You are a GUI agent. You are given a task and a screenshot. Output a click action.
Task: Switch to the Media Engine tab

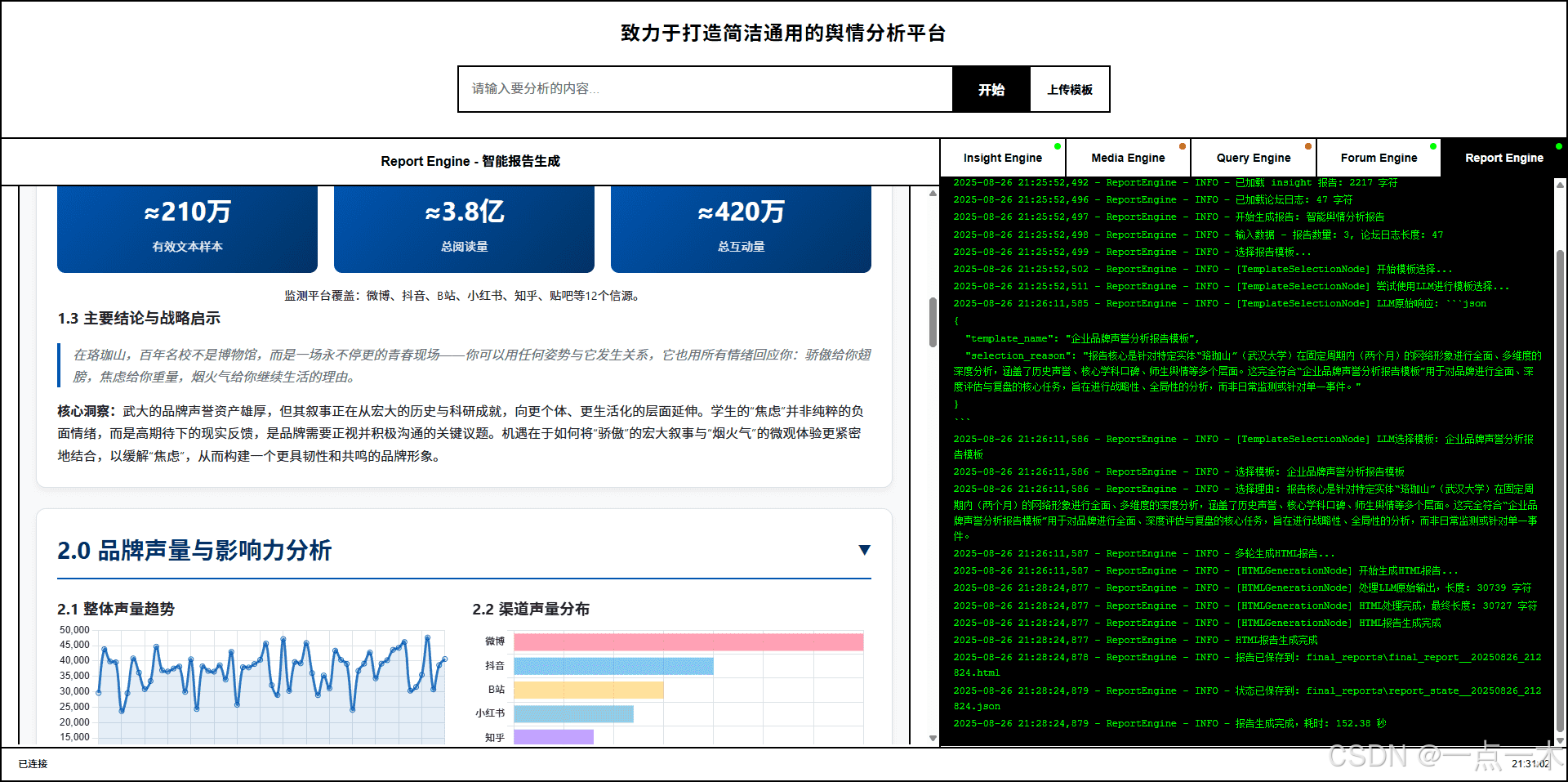click(x=1127, y=158)
